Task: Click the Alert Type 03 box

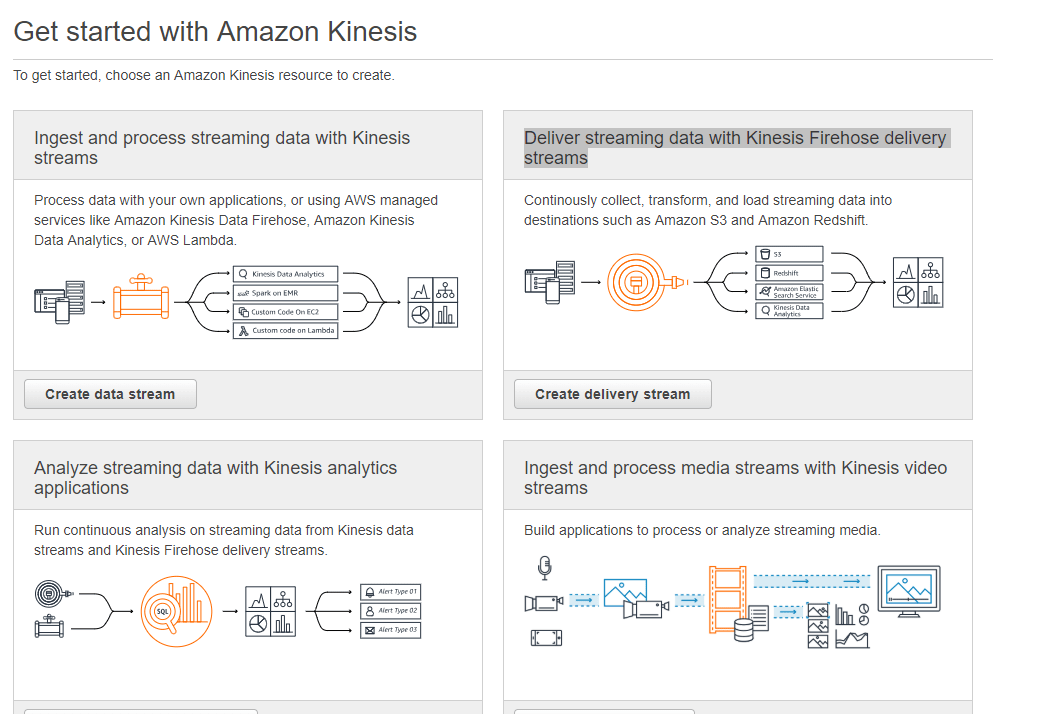Action: pyautogui.click(x=390, y=630)
